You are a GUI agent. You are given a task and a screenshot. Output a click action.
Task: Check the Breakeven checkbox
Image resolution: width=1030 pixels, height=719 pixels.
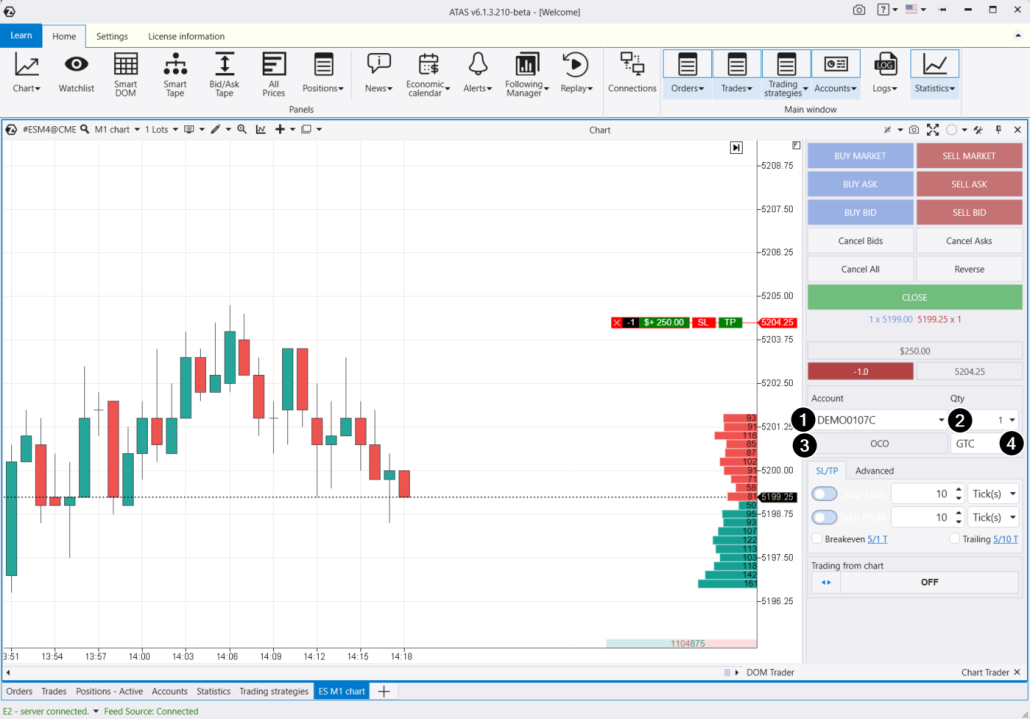pos(817,539)
